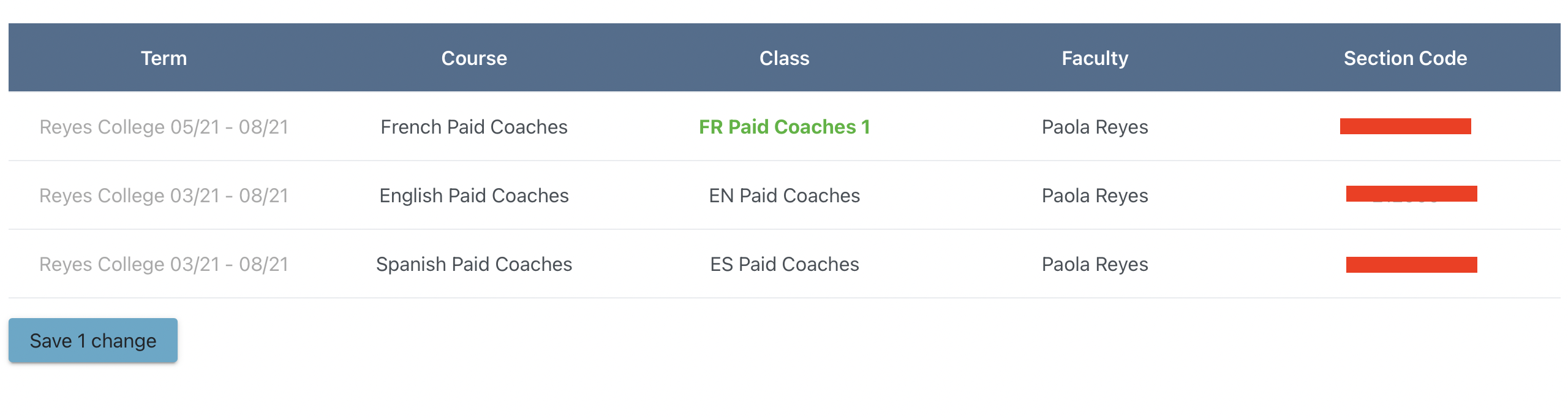
Task: Click the Section Code column header
Action: [x=1405, y=58]
